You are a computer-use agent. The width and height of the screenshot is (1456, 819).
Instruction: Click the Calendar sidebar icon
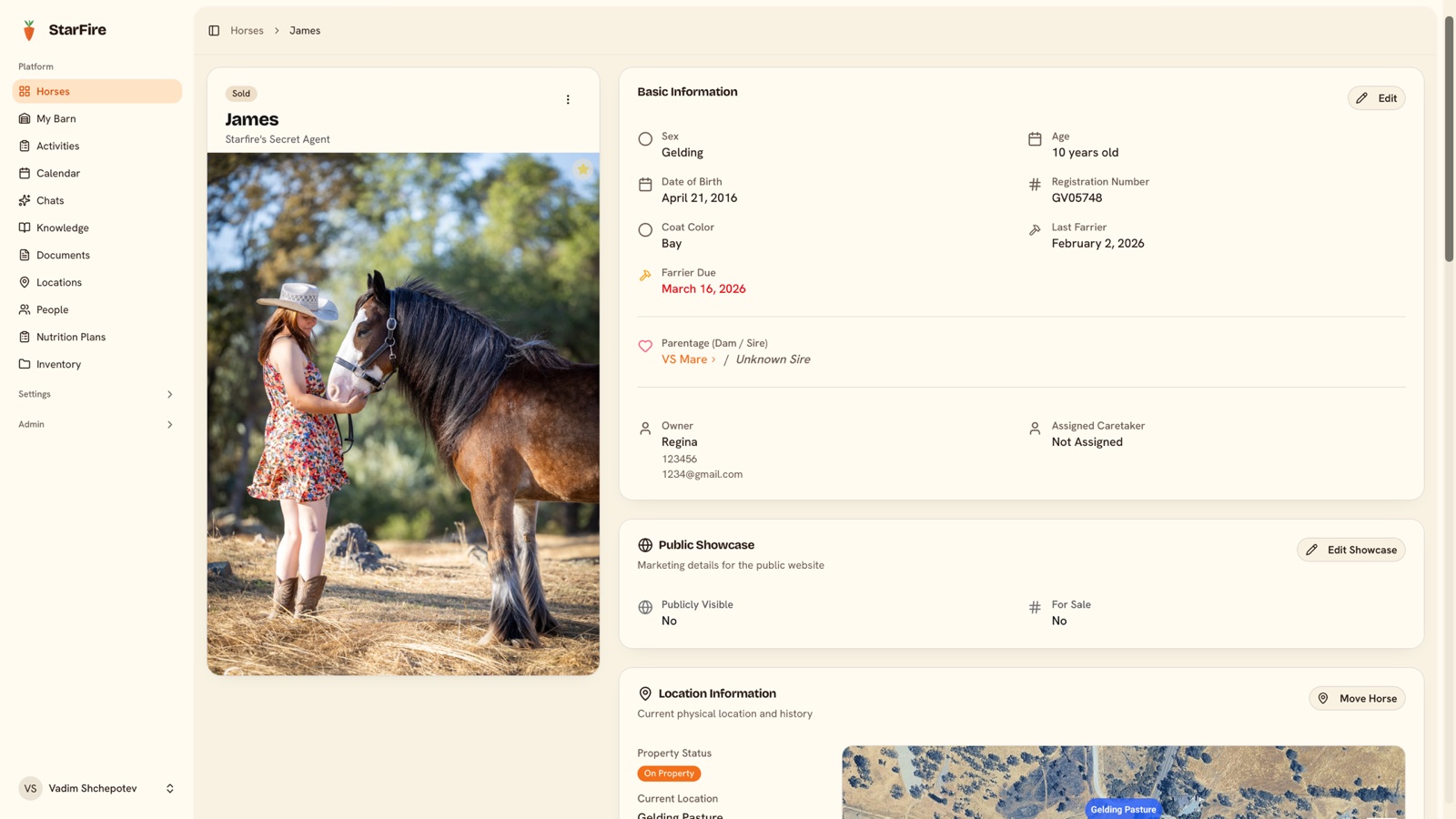25,173
